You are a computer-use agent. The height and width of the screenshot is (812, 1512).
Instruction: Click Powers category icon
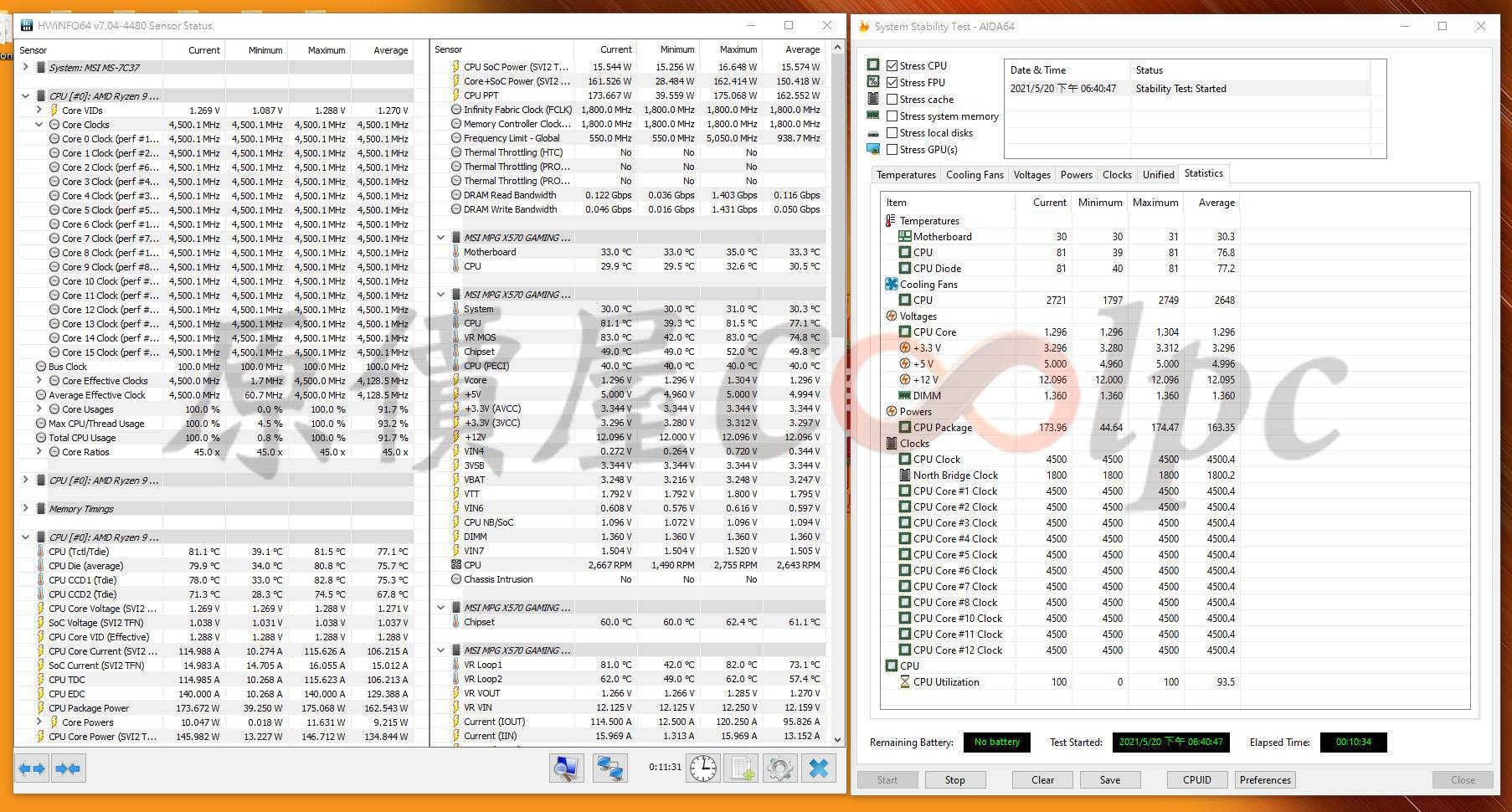click(x=891, y=412)
